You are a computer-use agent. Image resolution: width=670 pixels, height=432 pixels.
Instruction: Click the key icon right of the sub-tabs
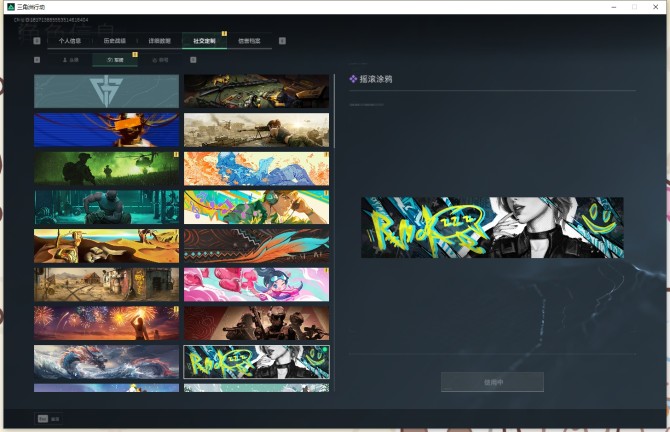click(193, 60)
